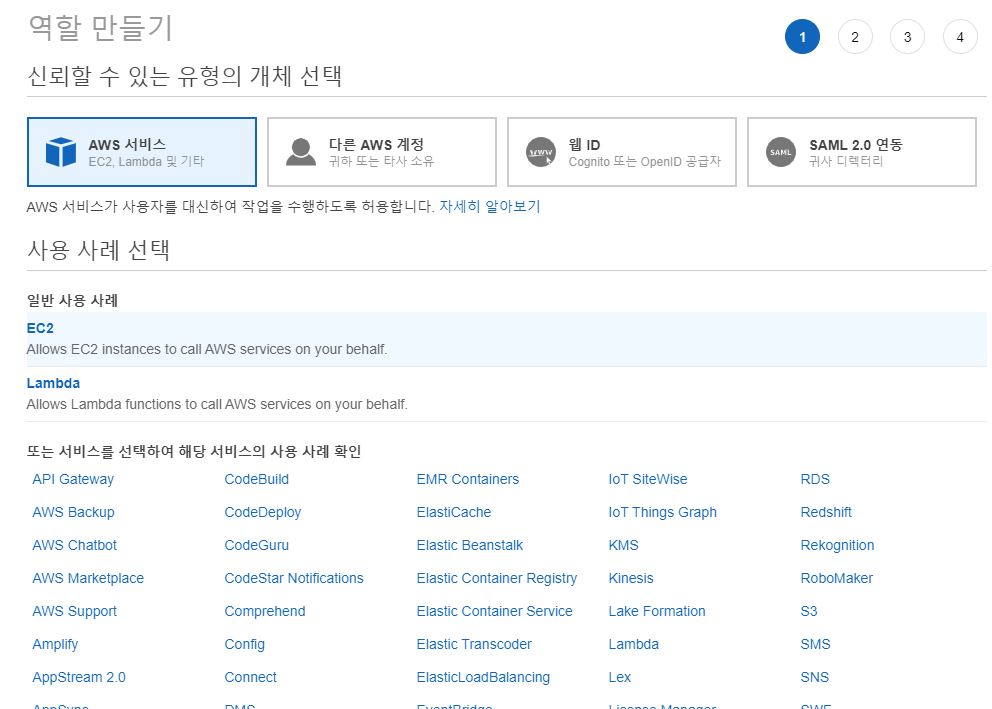Open the 자세히 알아보기 link

point(490,206)
